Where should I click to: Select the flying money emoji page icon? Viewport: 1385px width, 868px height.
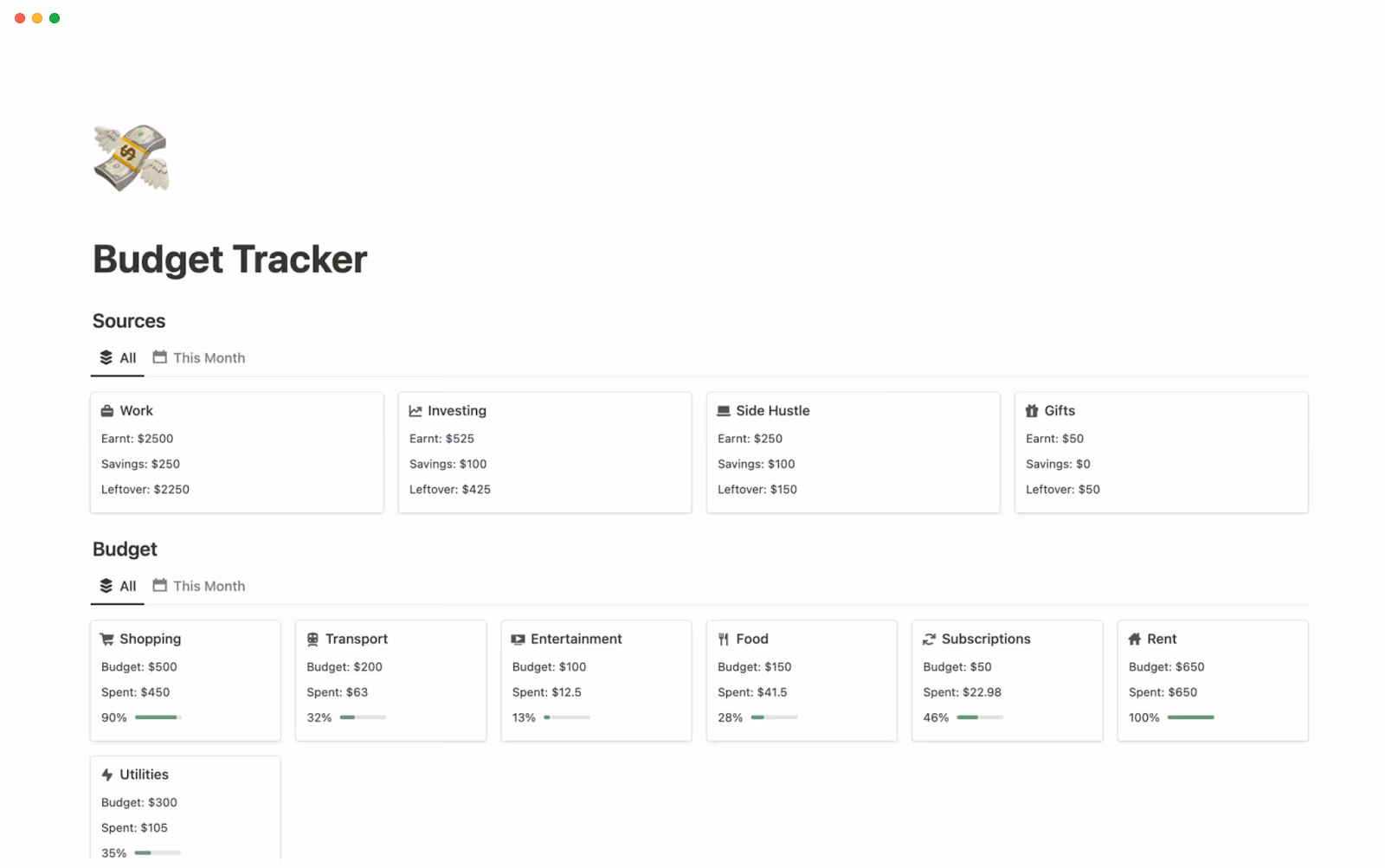tap(131, 158)
